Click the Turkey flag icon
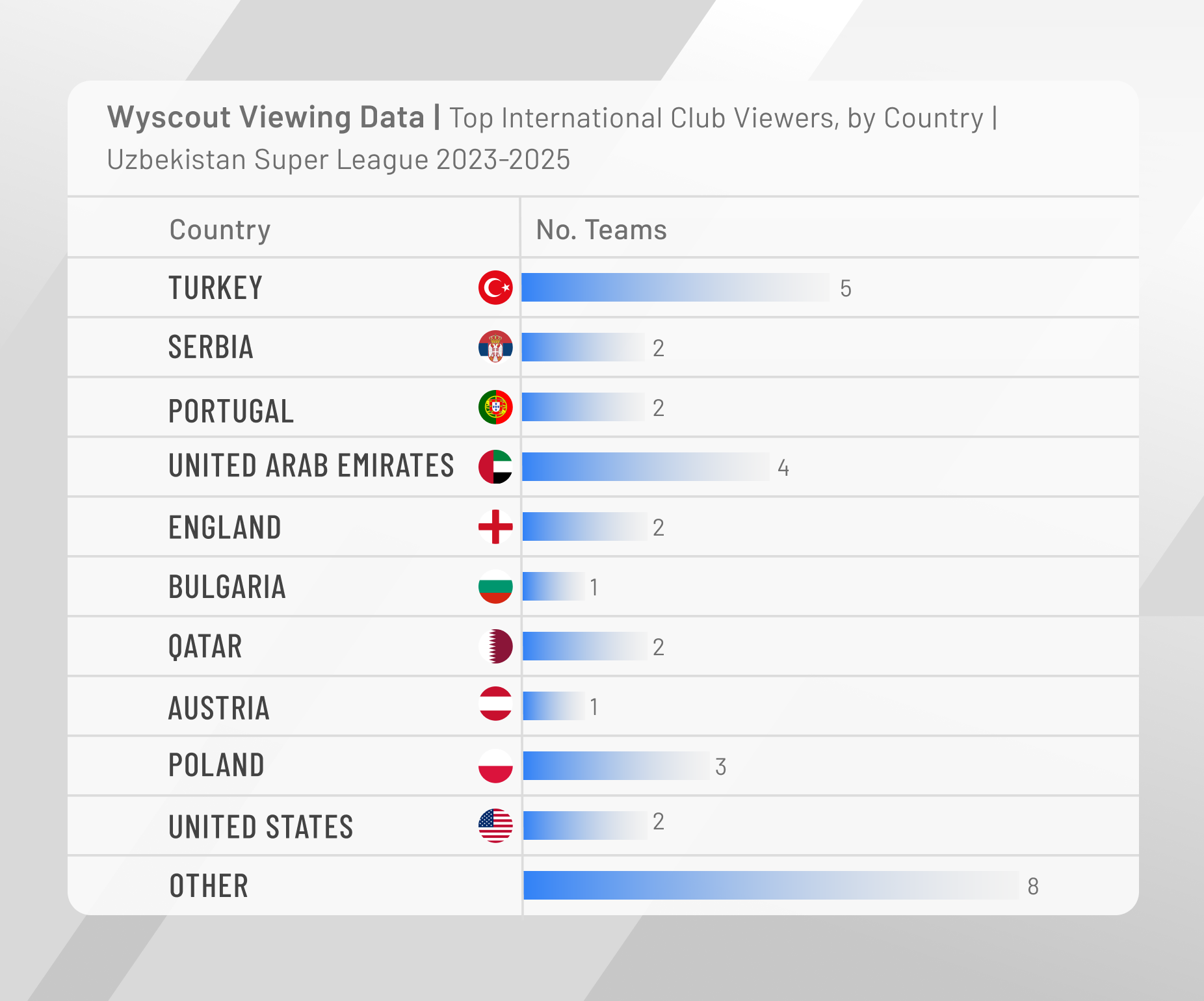1204x1001 pixels. pyautogui.click(x=495, y=287)
